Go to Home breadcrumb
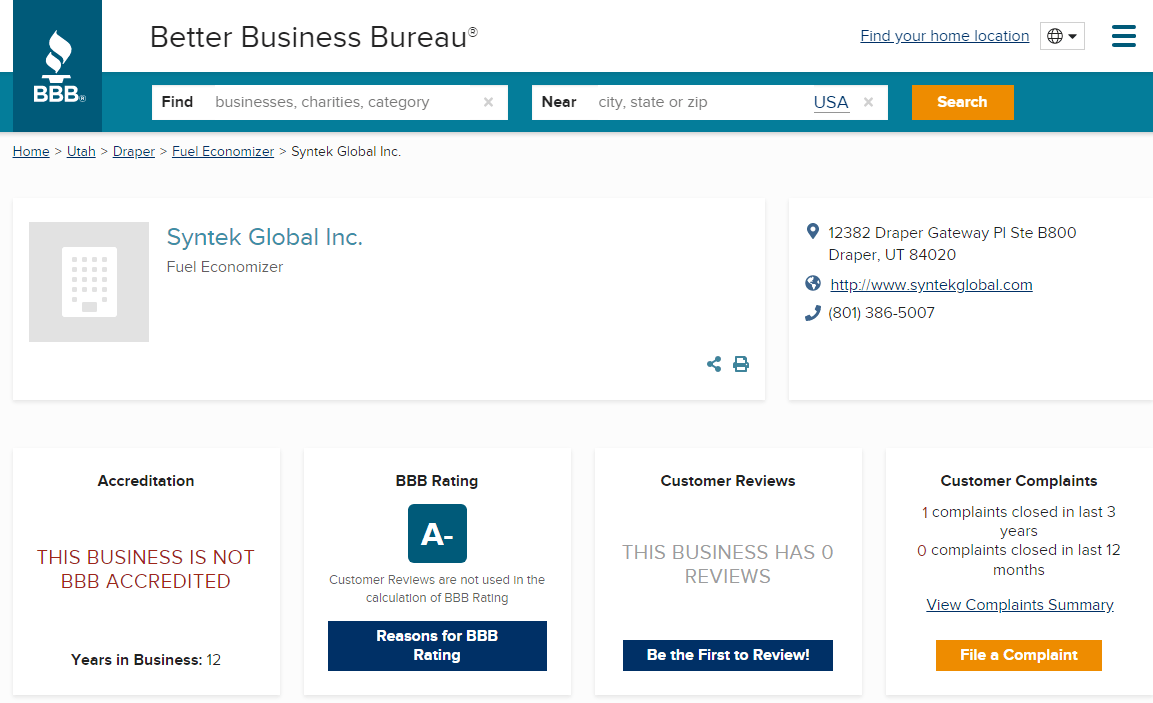Image resolution: width=1153 pixels, height=703 pixels. (31, 151)
